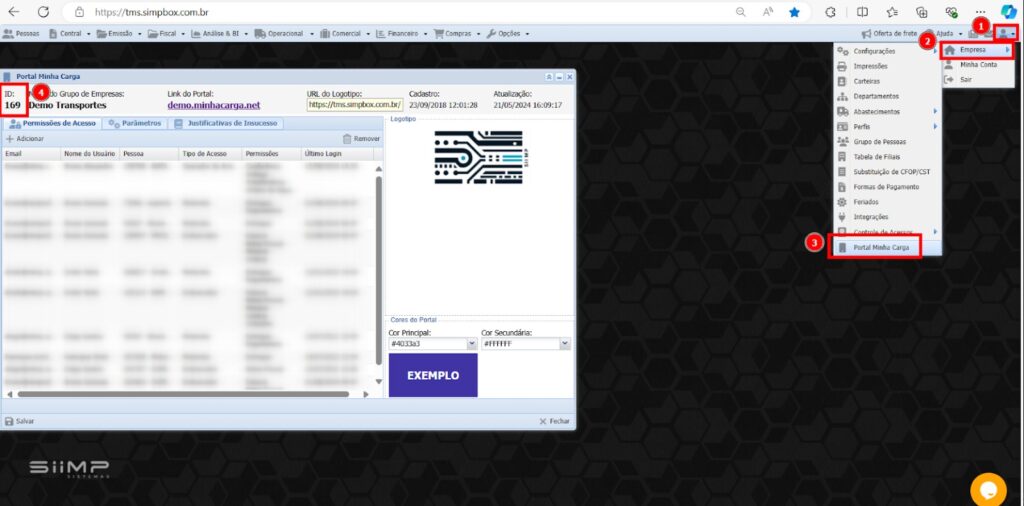1024x506 pixels.
Task: Sort by Nome do Usuário column header
Action: point(89,153)
